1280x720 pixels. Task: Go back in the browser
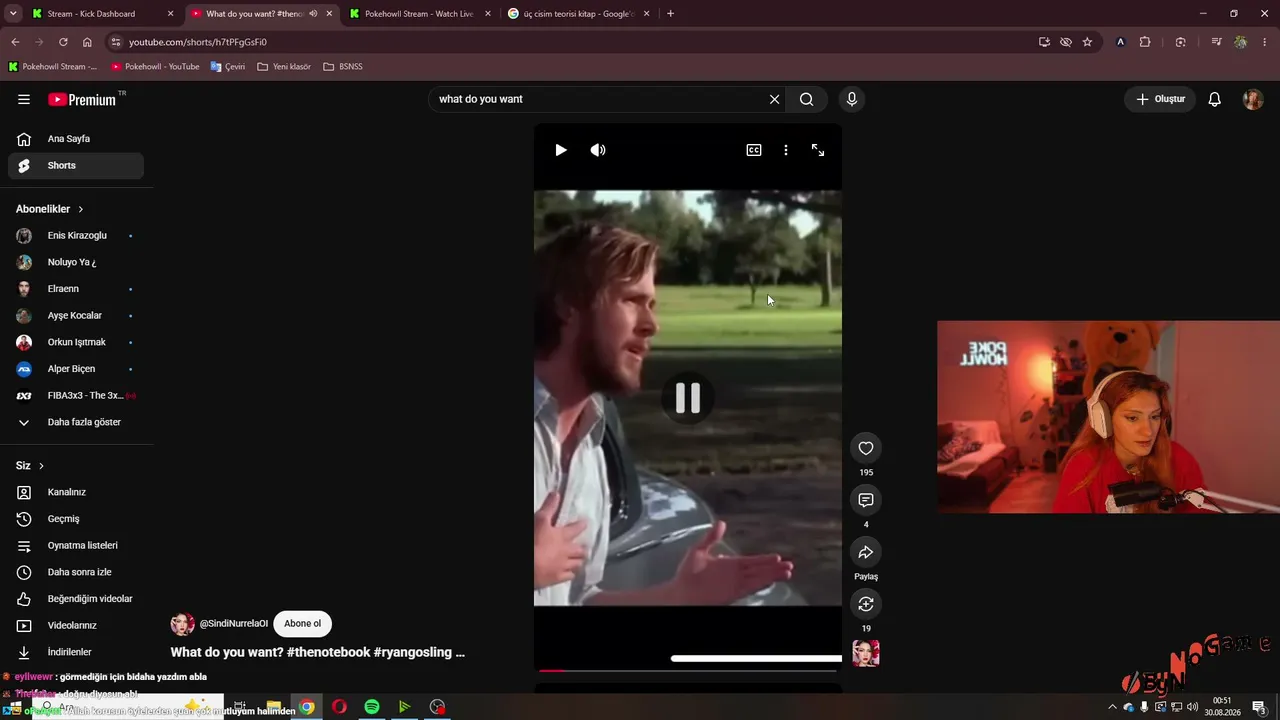[15, 42]
